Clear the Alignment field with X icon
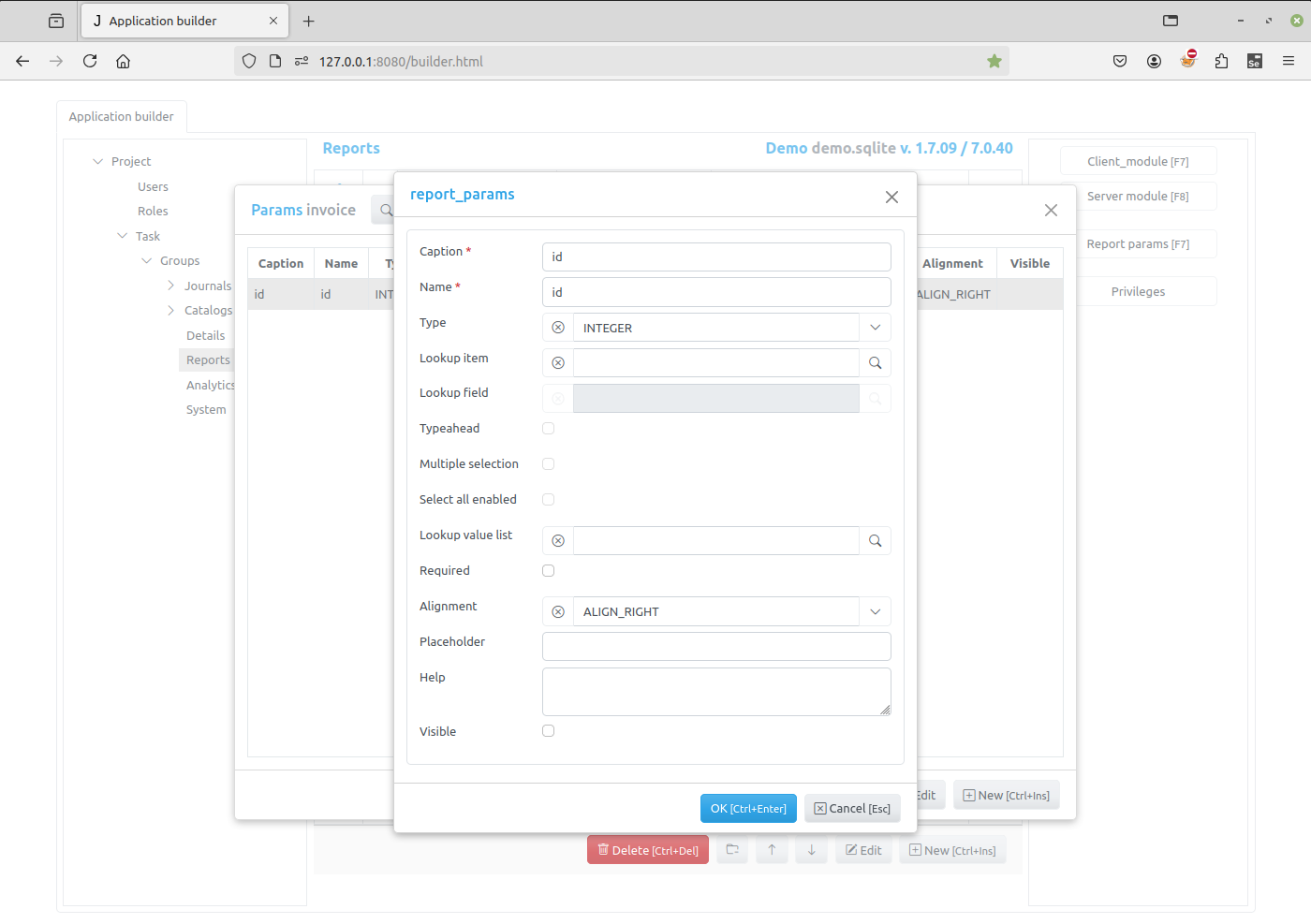 pyautogui.click(x=558, y=612)
